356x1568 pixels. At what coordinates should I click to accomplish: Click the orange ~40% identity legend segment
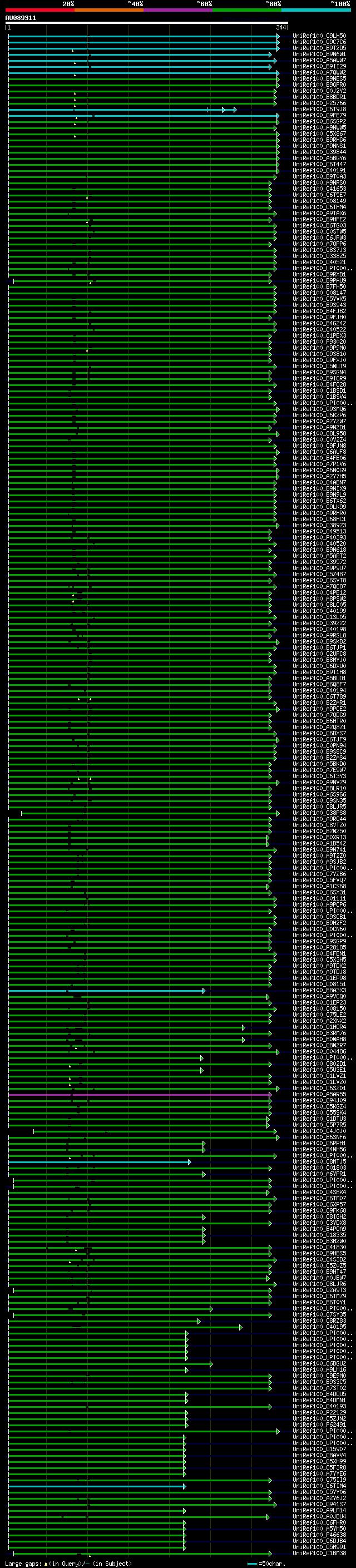tap(109, 10)
